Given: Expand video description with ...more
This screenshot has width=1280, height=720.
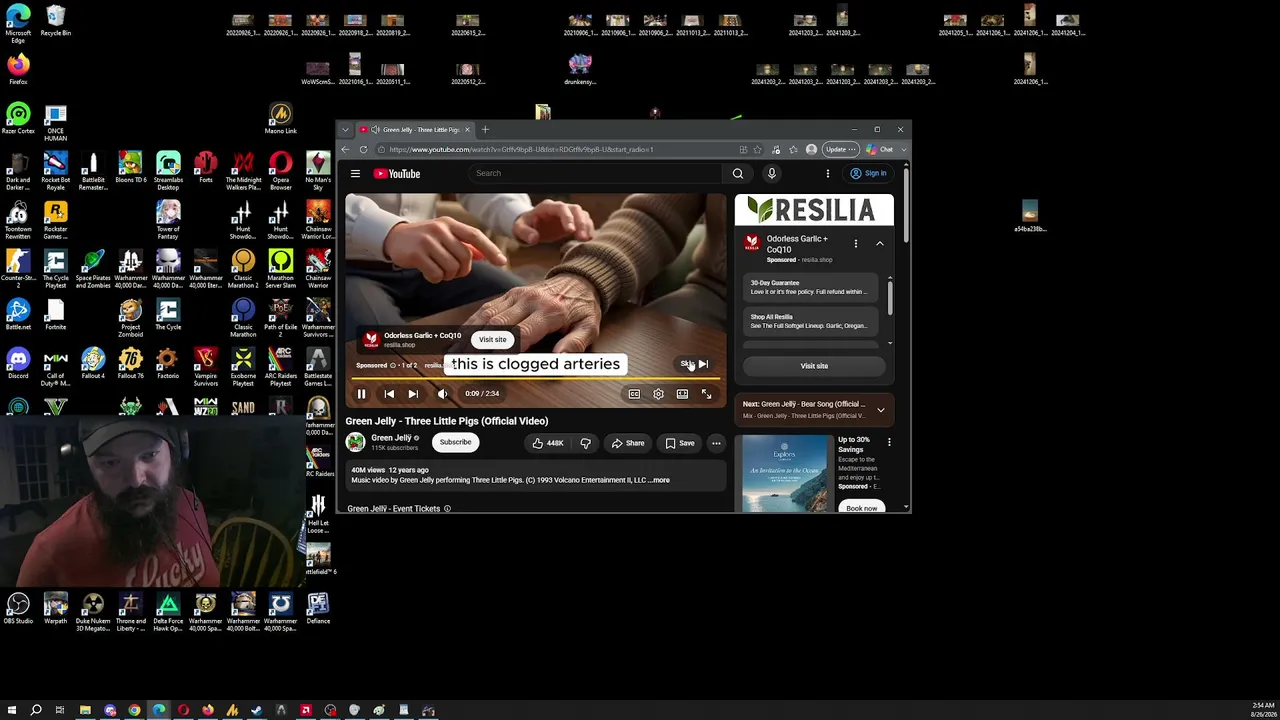Looking at the screenshot, I should coord(660,480).
